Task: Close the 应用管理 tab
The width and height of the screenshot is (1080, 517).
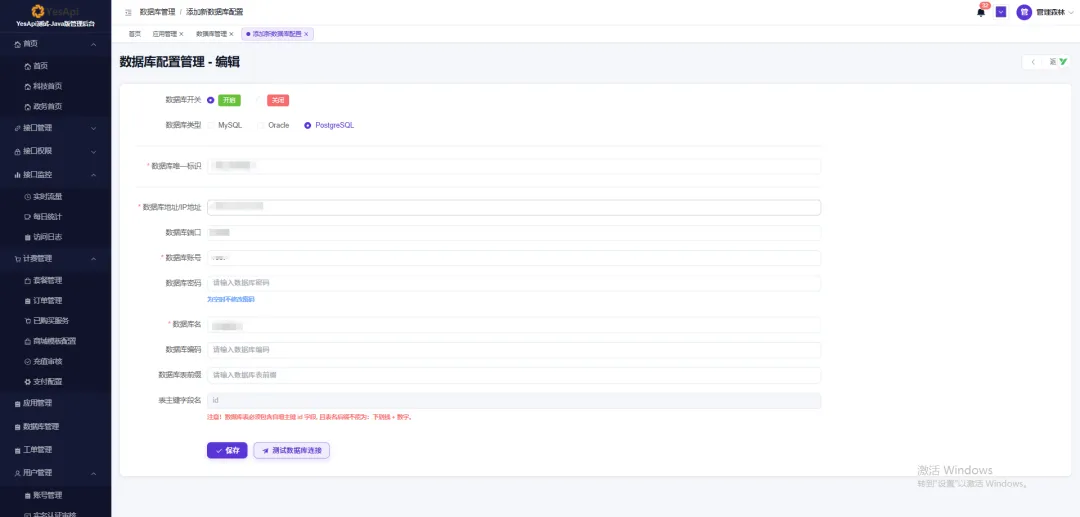Action: click(x=181, y=34)
